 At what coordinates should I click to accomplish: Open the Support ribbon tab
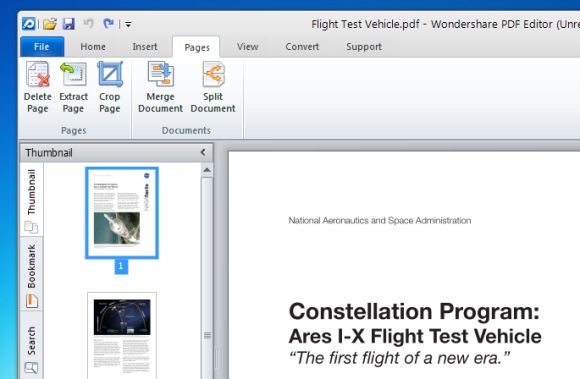click(364, 47)
